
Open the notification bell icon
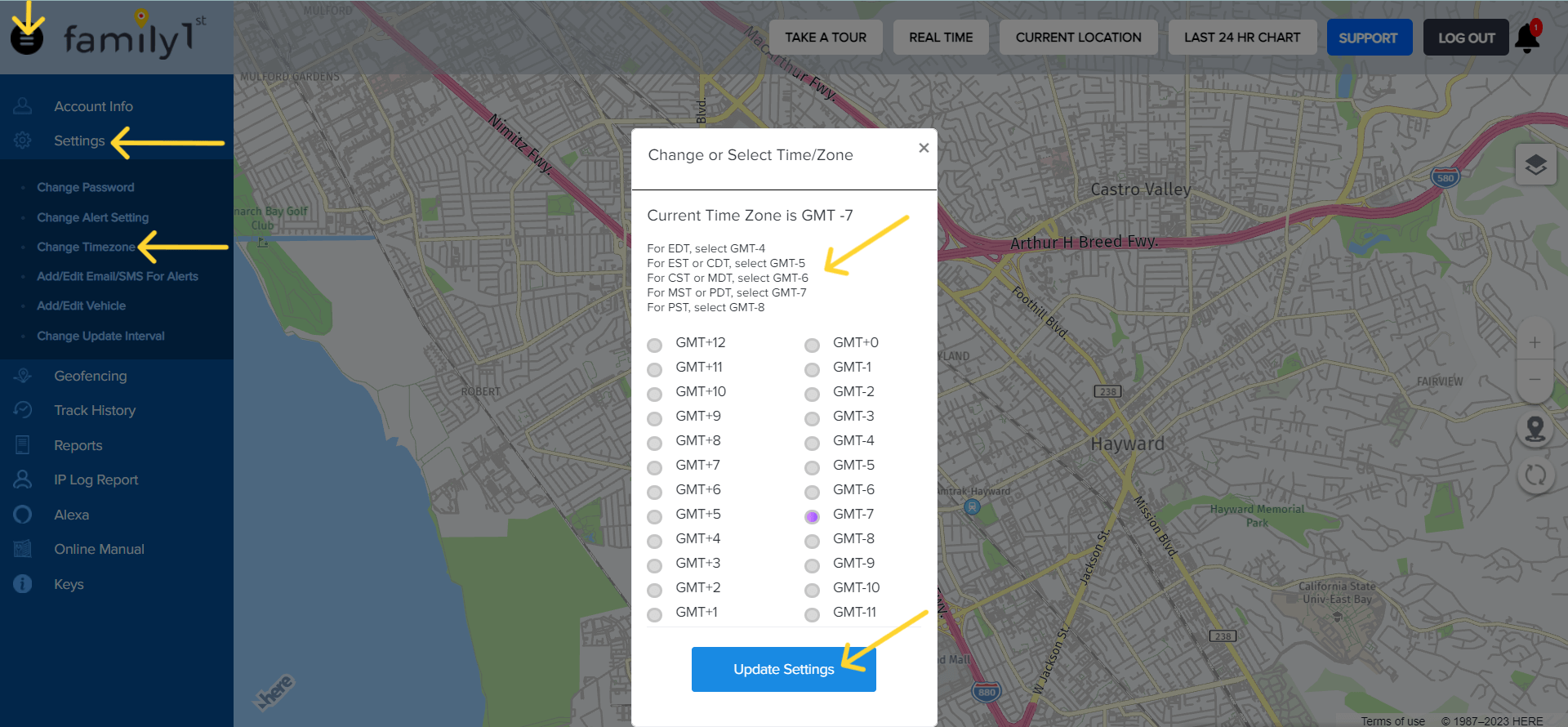(x=1527, y=38)
